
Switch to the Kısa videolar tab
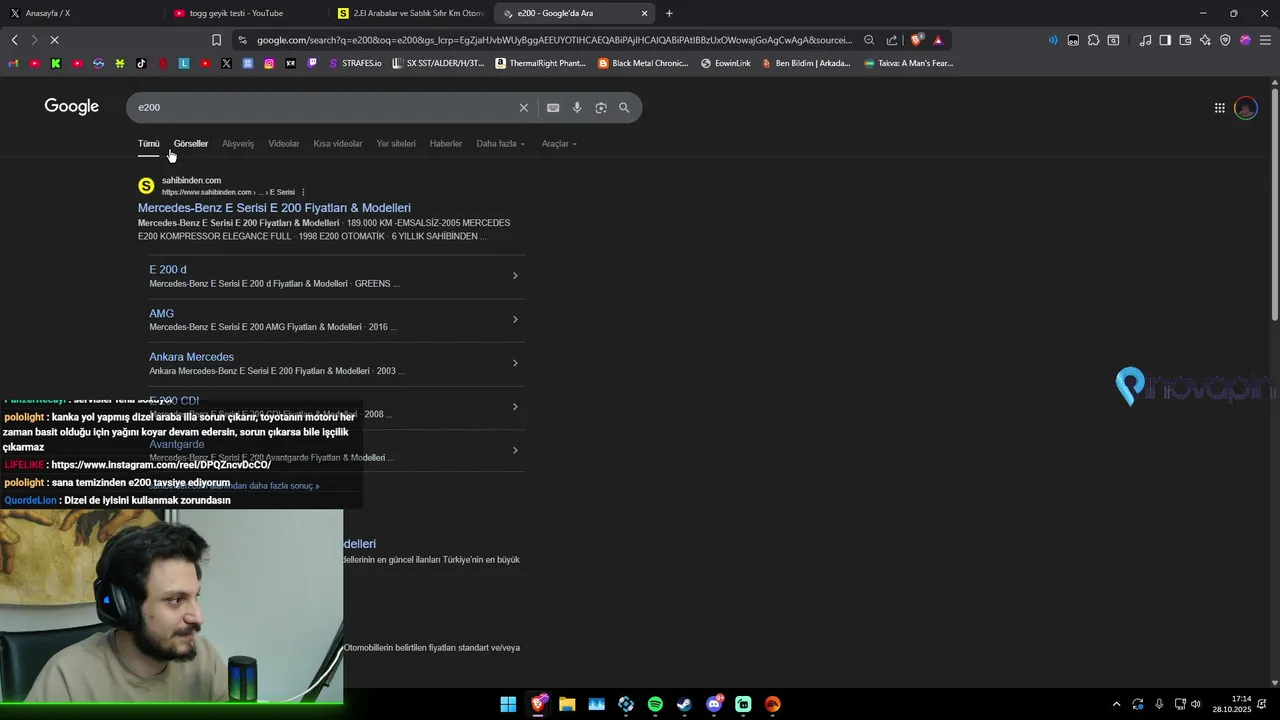click(338, 144)
